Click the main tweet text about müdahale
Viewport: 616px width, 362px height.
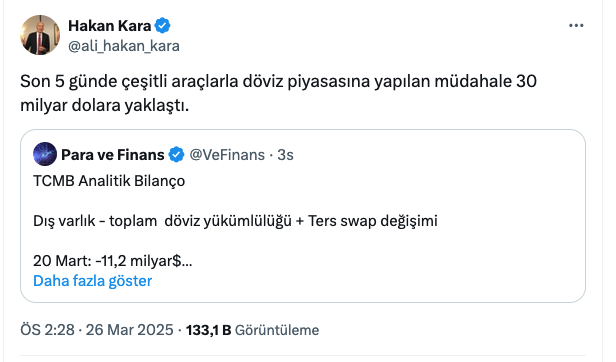pyautogui.click(x=279, y=93)
